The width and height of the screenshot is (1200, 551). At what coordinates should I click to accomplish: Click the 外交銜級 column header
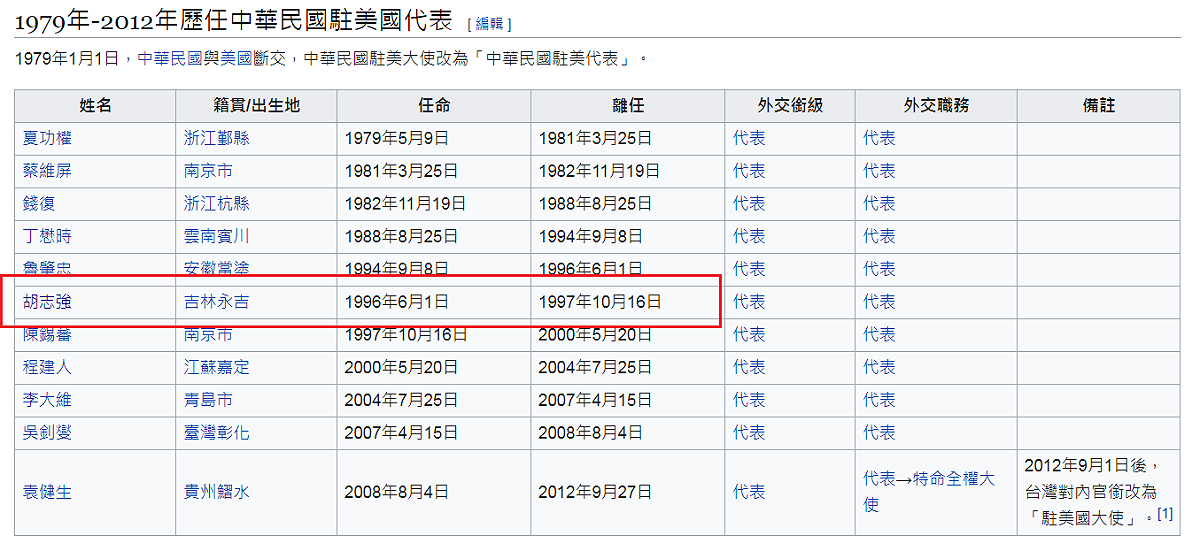click(x=790, y=105)
